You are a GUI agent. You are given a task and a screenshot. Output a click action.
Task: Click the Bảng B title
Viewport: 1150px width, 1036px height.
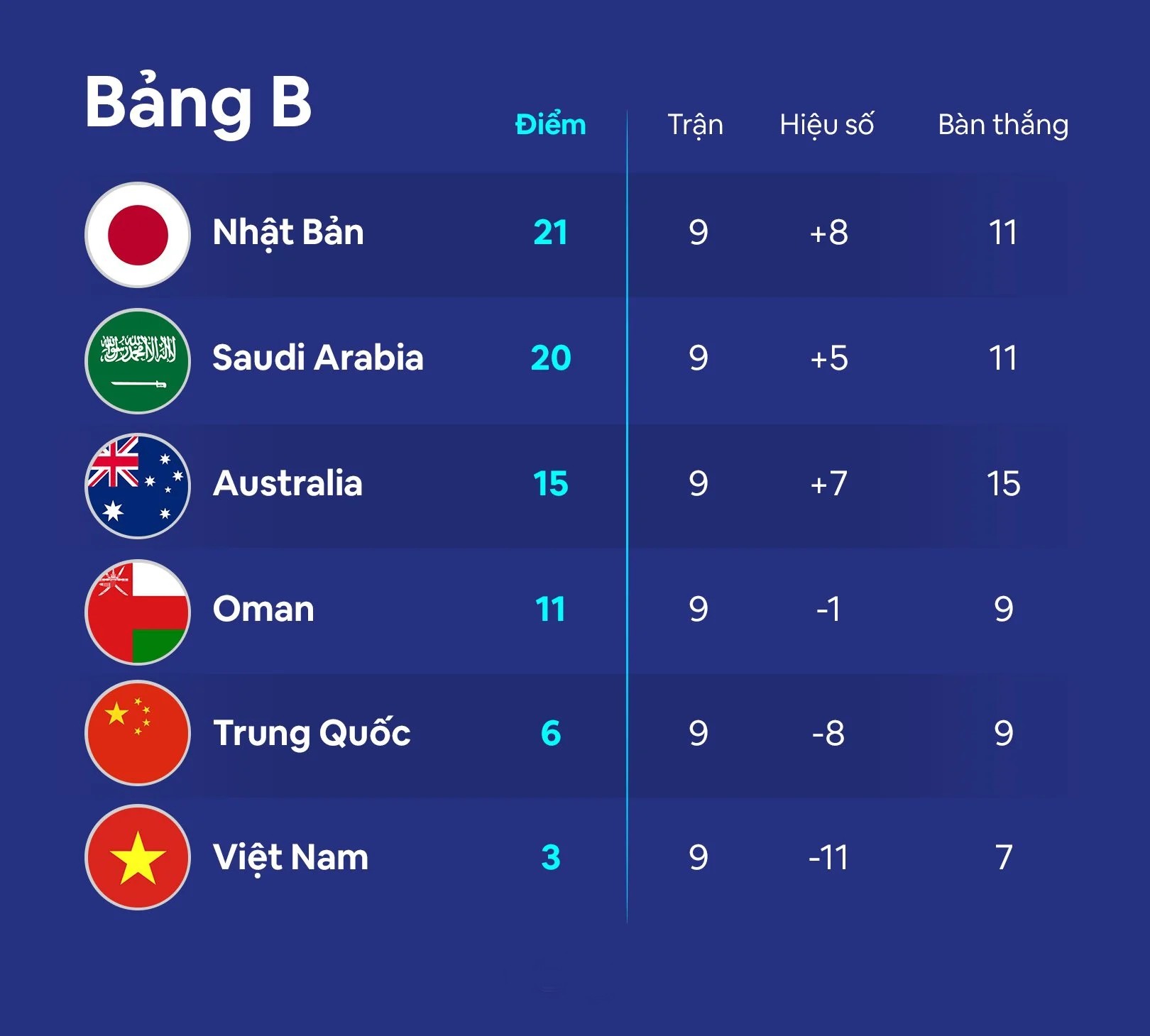(x=198, y=102)
